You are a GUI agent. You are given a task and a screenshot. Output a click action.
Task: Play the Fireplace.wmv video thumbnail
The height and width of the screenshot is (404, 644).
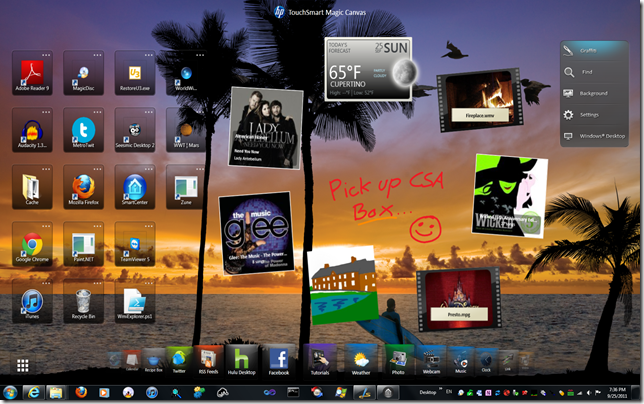pos(479,100)
